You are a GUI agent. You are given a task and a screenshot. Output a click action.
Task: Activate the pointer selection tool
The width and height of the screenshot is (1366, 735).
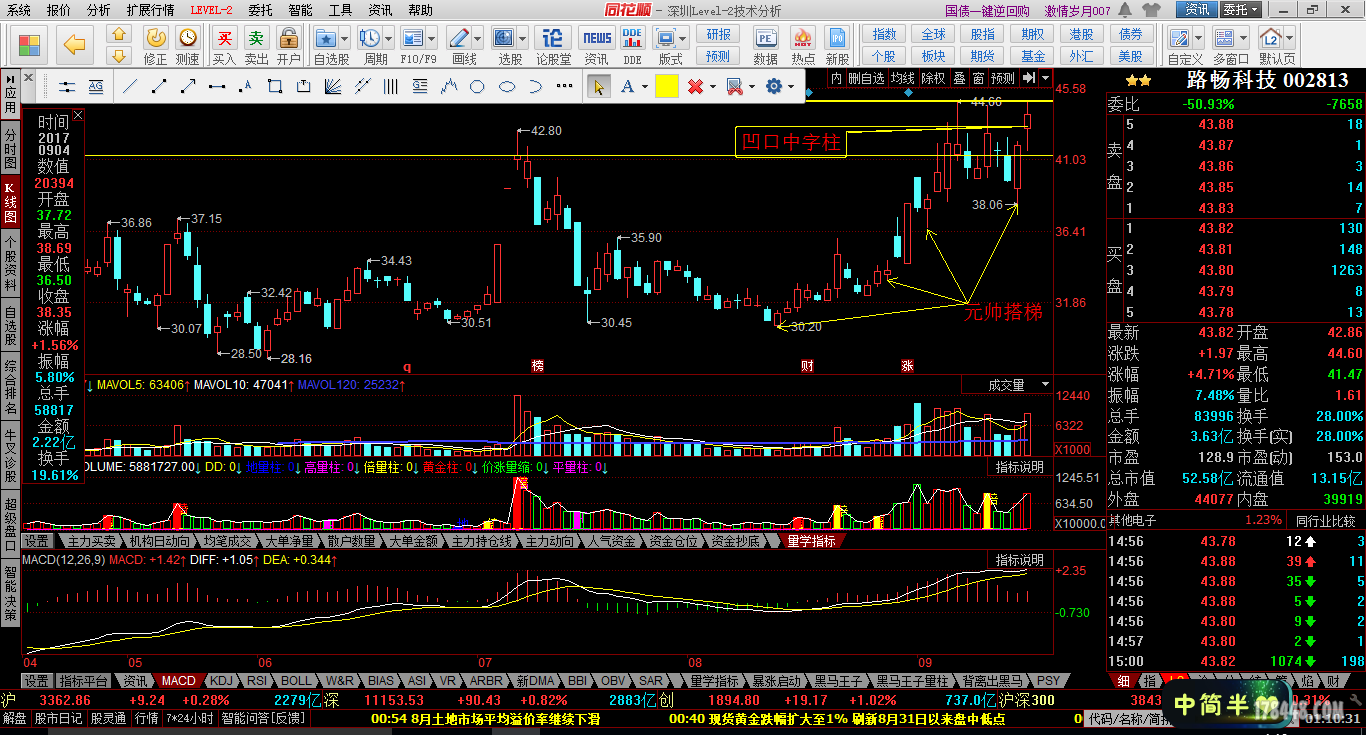click(x=599, y=87)
